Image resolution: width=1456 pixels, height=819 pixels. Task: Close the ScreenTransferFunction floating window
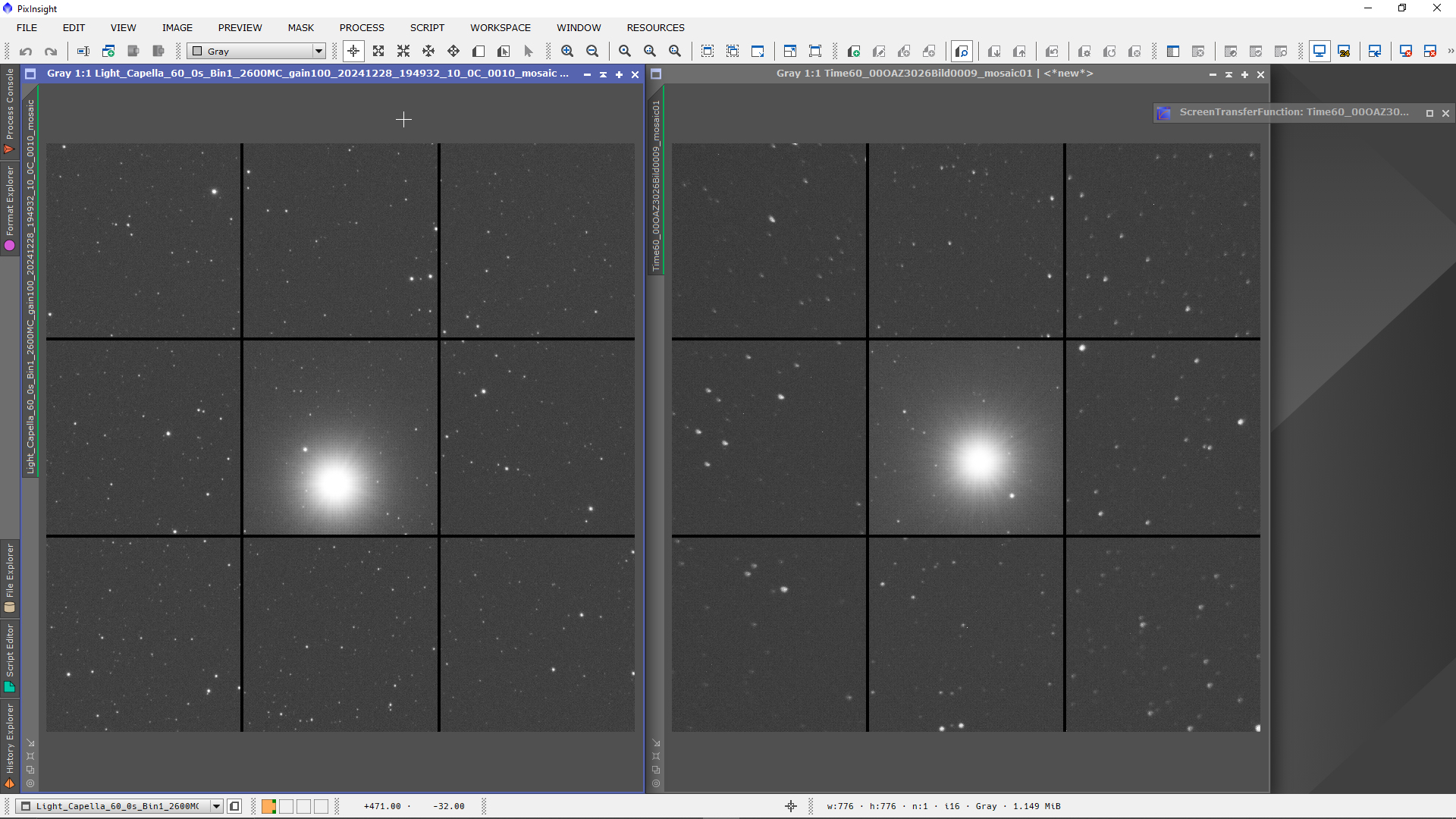point(1446,113)
